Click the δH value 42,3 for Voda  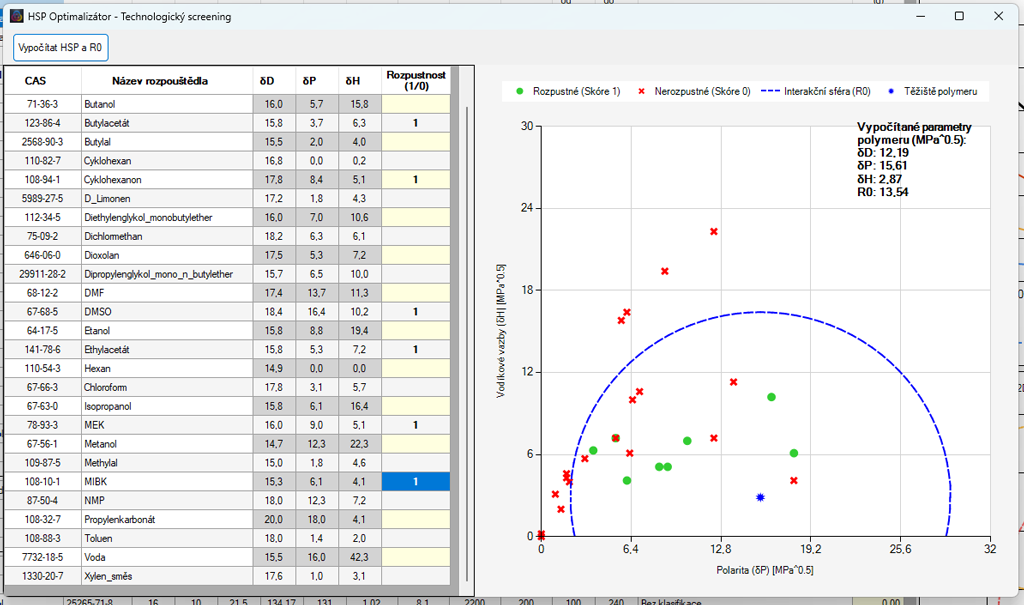(360, 558)
